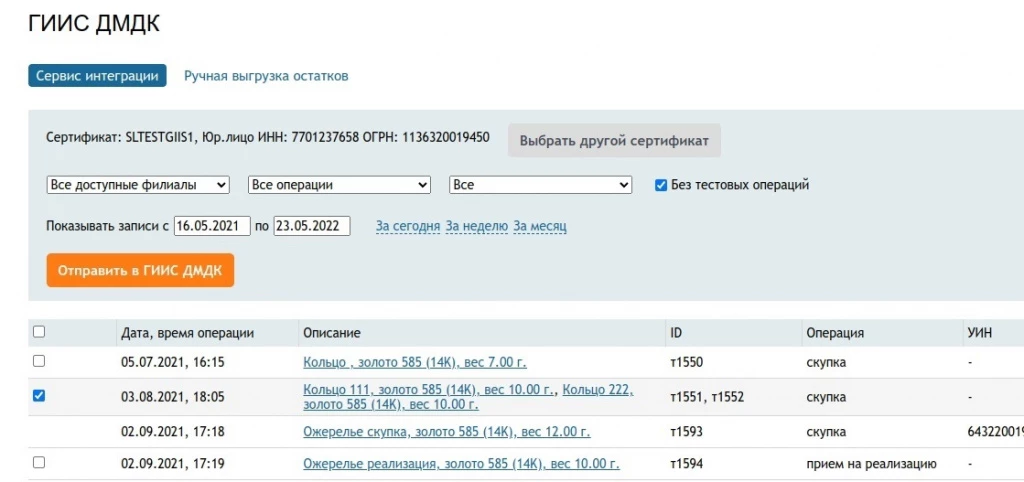Uncheck the box for 03.08.2021 record

[x=39, y=396]
